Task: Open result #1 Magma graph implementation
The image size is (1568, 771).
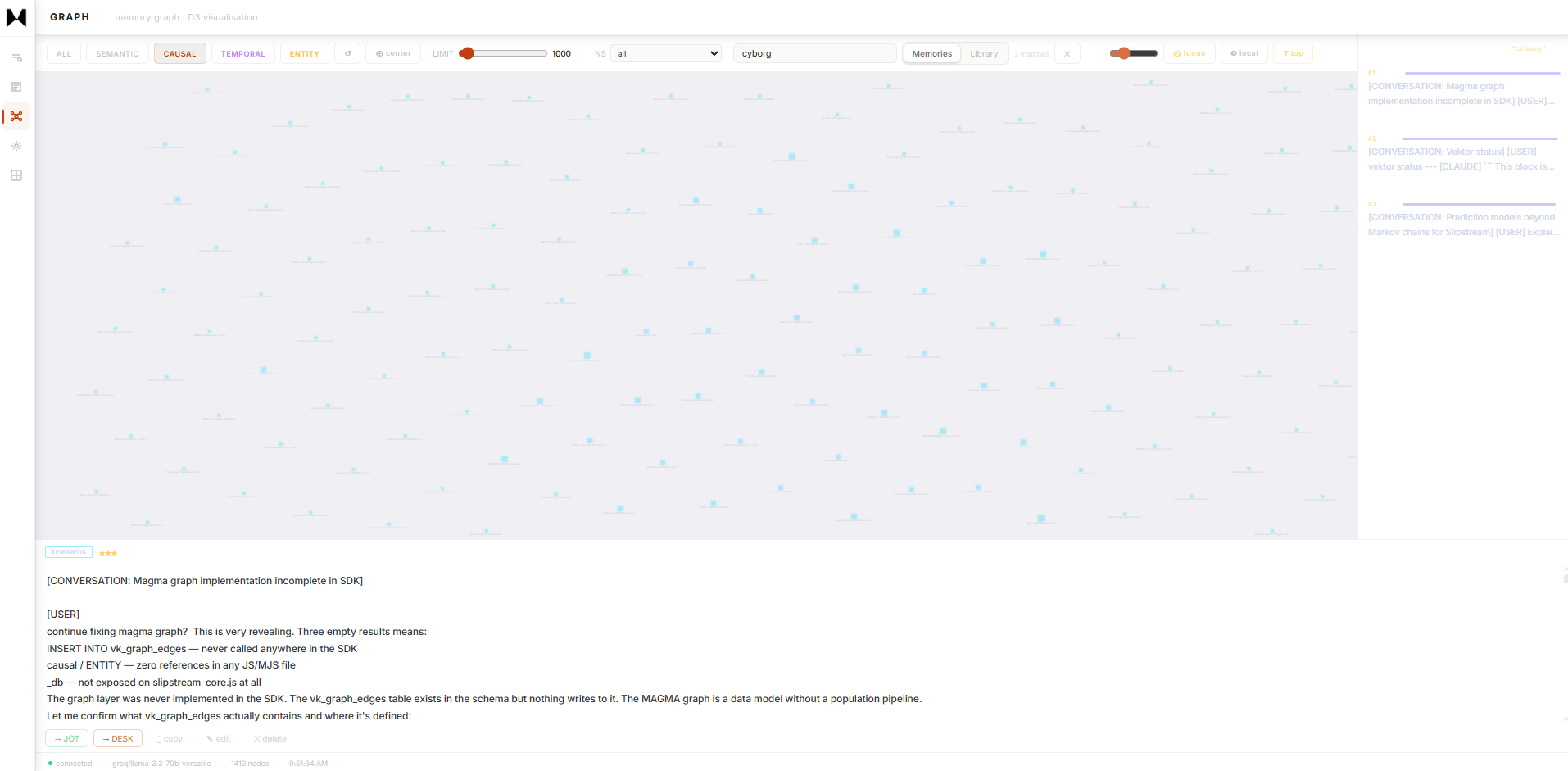Action: [x=1463, y=87]
